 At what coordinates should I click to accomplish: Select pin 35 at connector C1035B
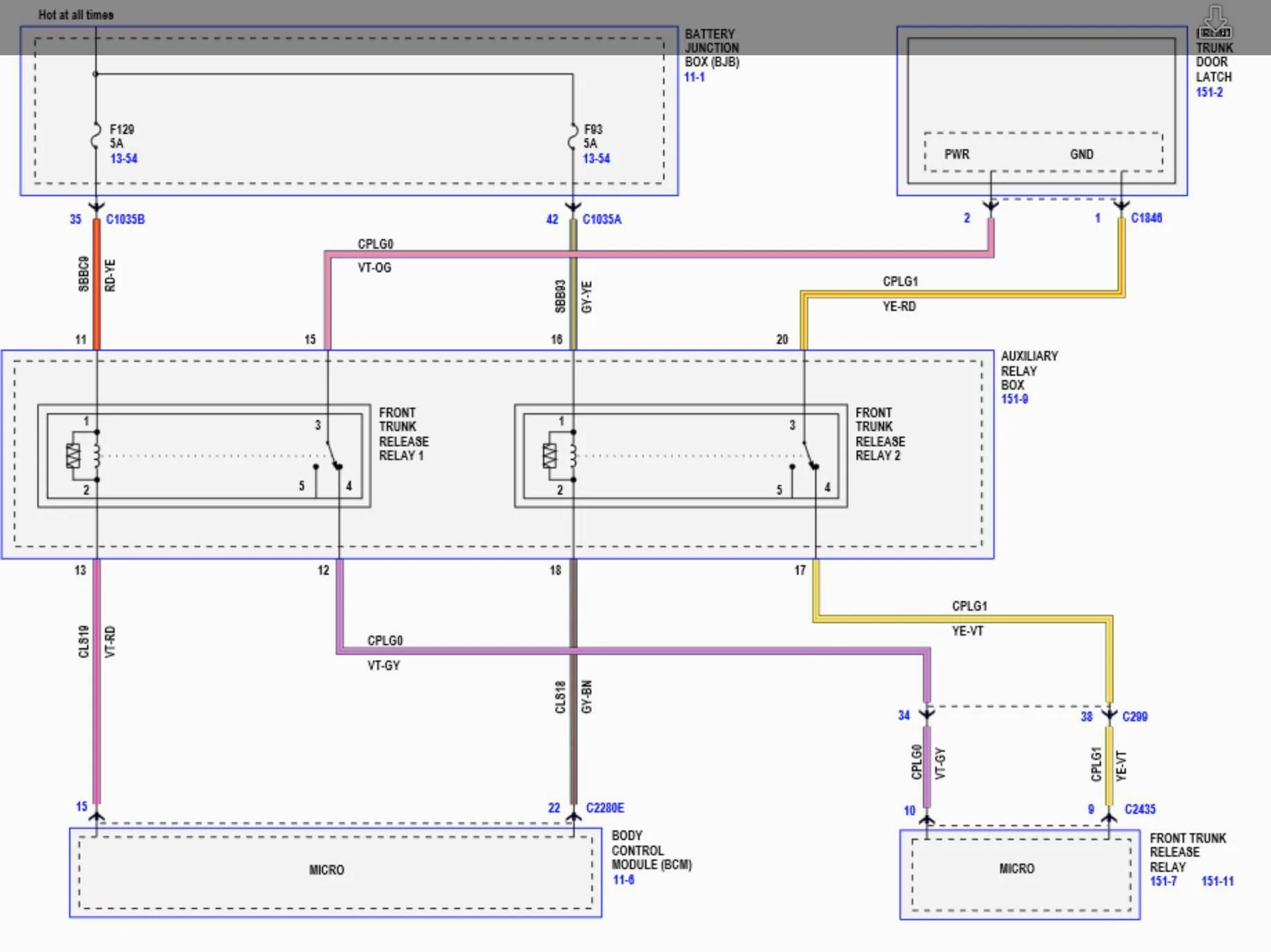click(75, 219)
